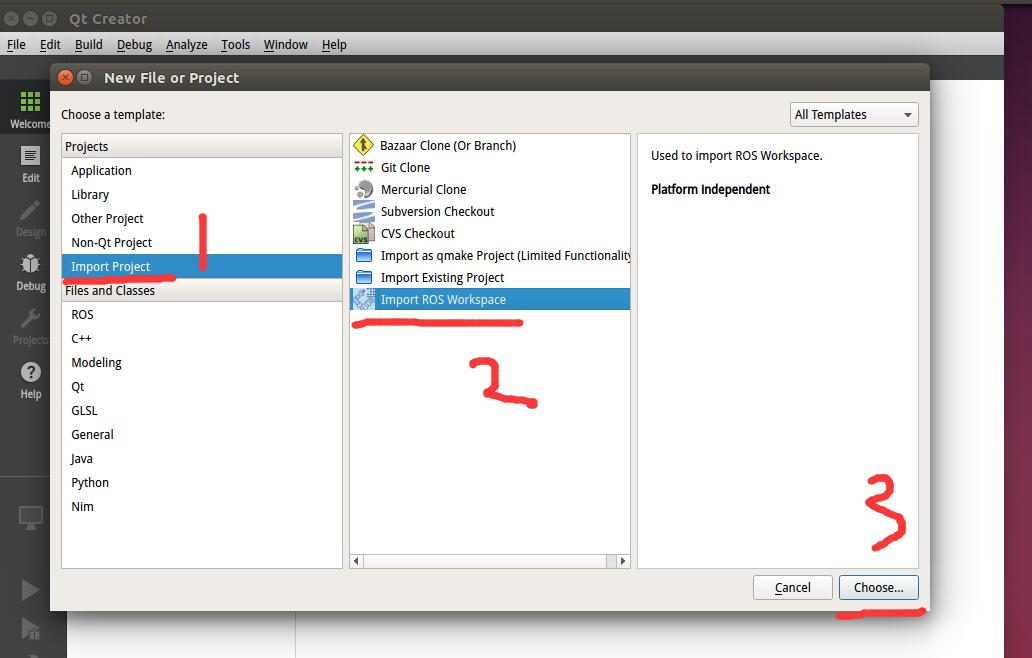Open the Window menu
The width and height of the screenshot is (1032, 658).
point(286,45)
